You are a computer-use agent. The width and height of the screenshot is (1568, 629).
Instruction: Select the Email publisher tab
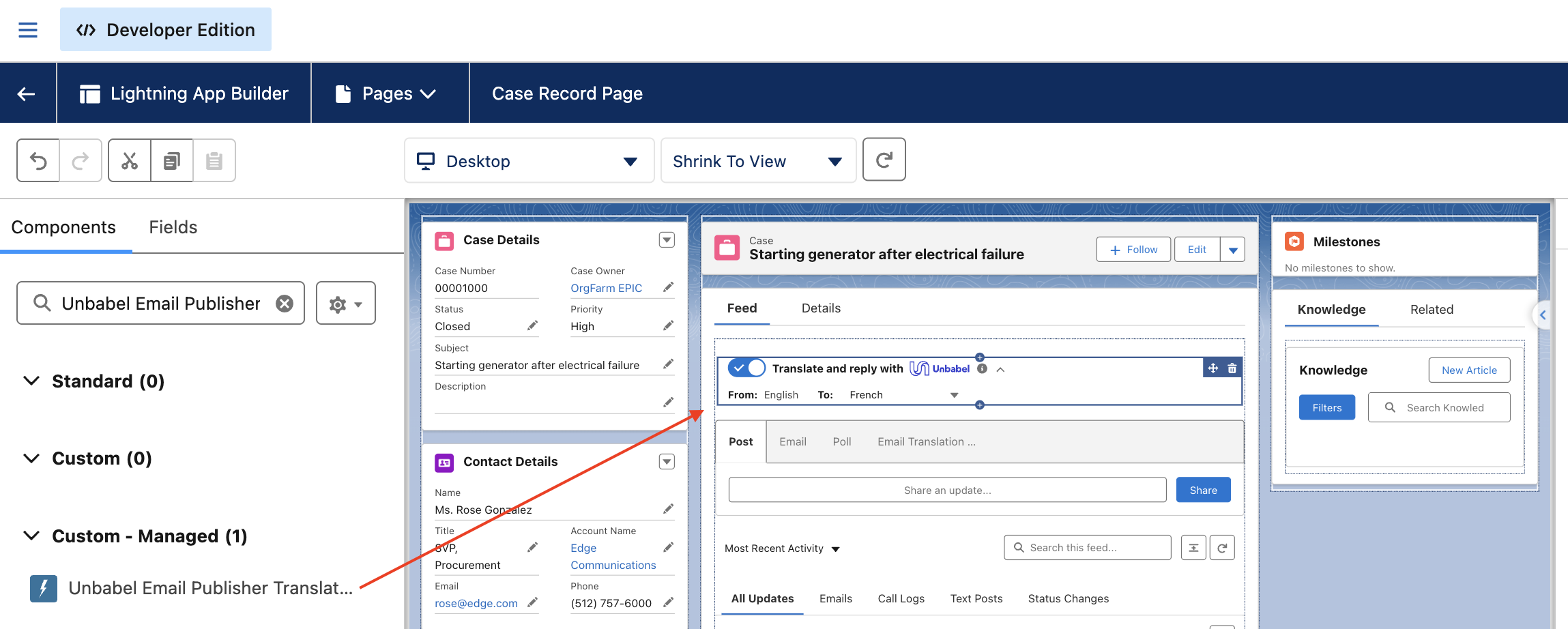[793, 442]
